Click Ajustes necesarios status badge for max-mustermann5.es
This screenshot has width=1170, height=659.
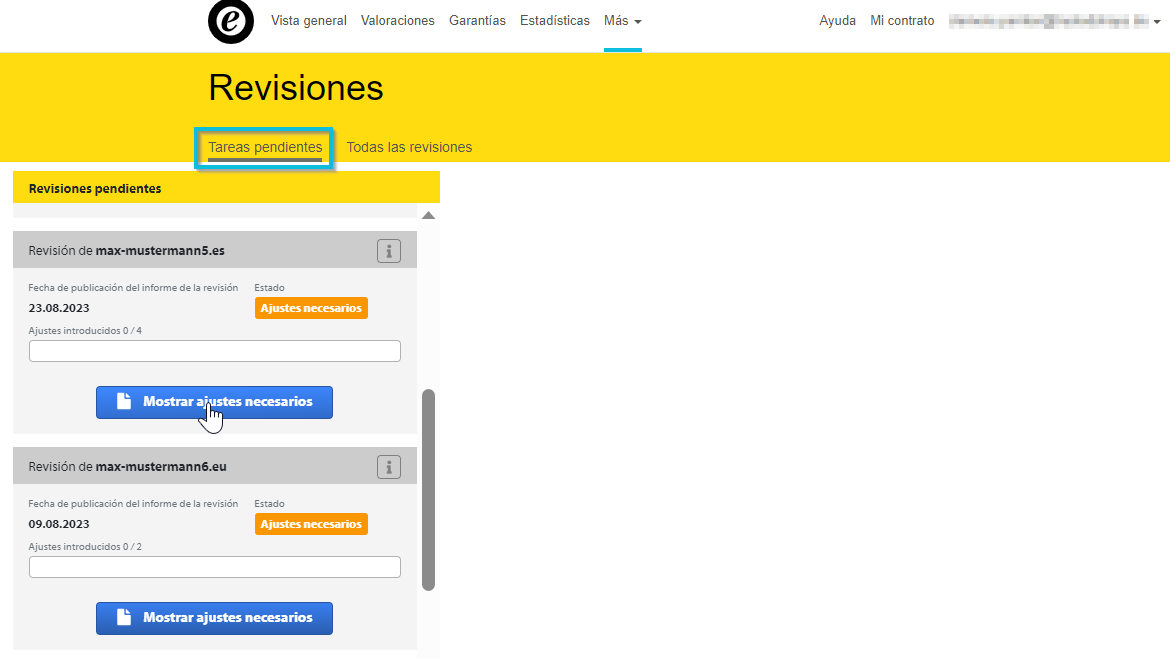(x=311, y=308)
